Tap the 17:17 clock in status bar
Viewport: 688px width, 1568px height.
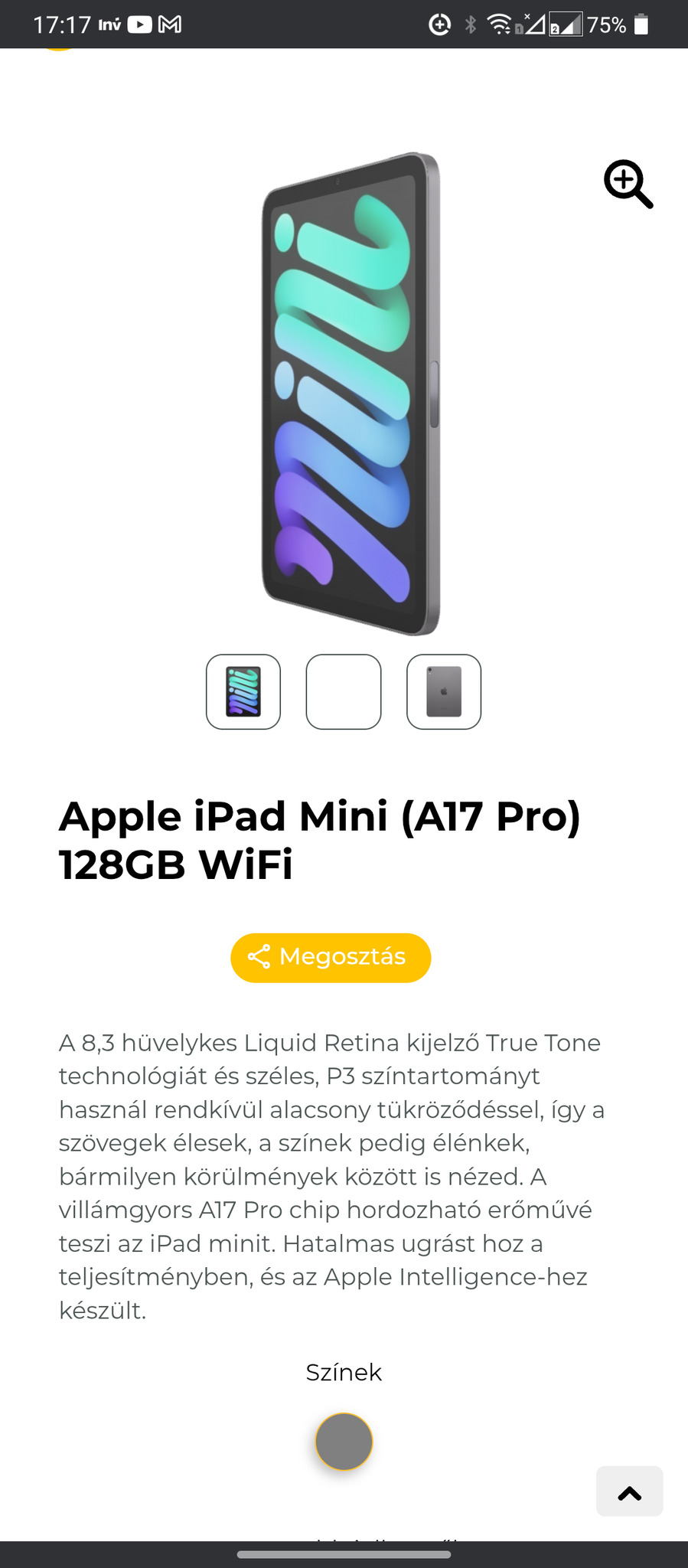tap(62, 24)
